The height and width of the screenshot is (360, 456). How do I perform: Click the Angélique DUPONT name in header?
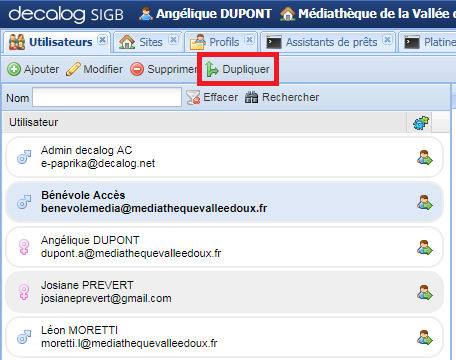pos(214,14)
